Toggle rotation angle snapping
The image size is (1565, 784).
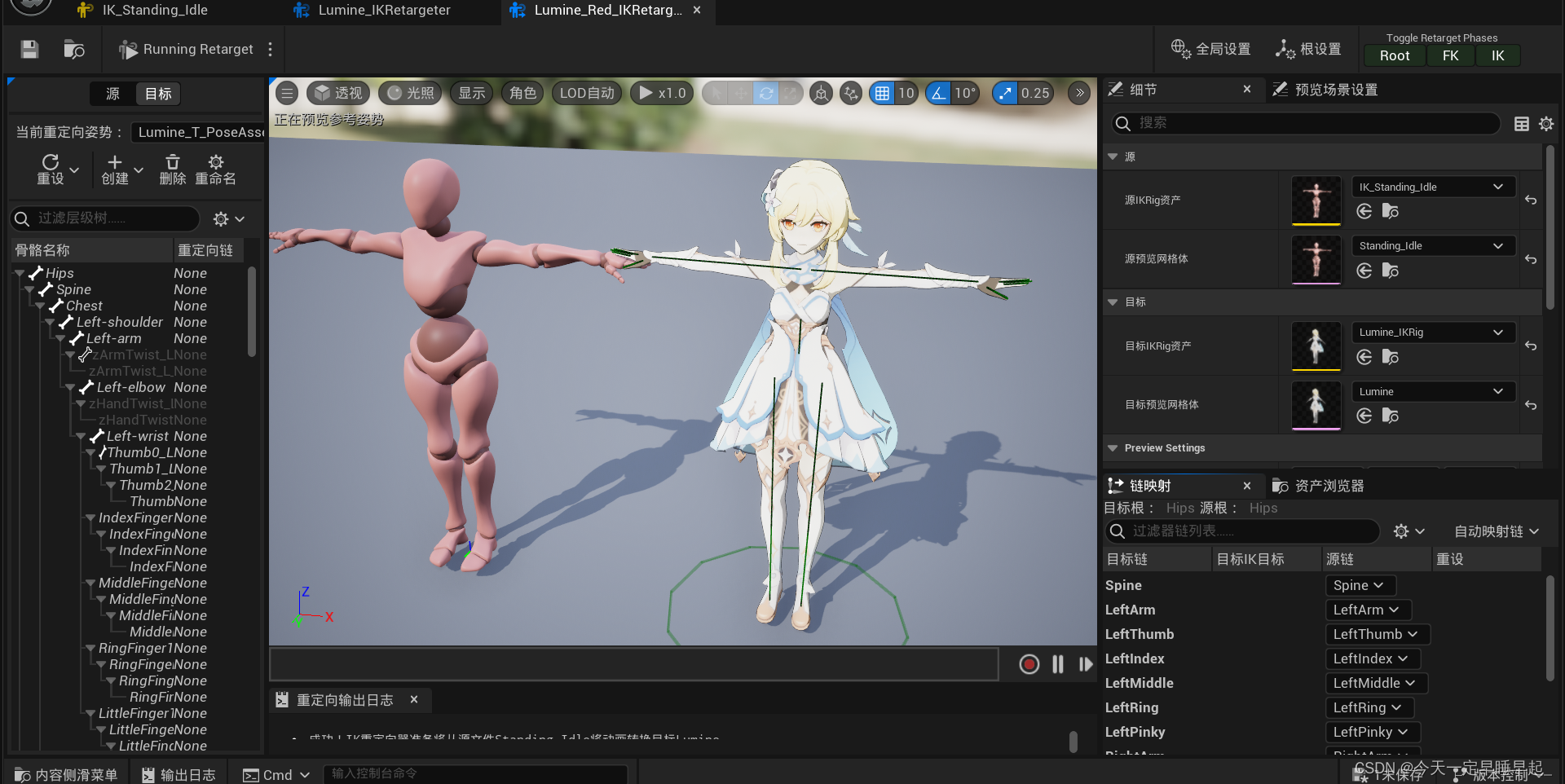pos(939,94)
